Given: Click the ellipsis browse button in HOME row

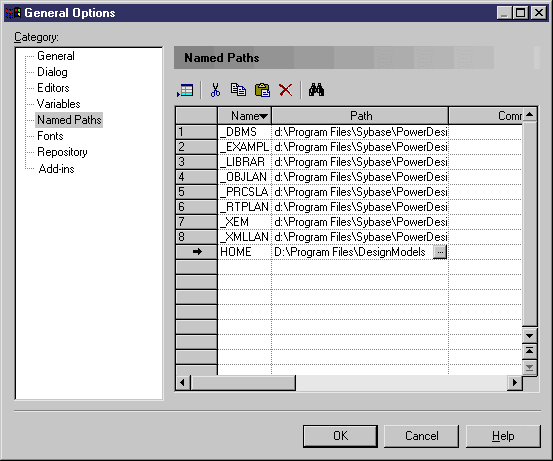Looking at the screenshot, I should click(440, 252).
